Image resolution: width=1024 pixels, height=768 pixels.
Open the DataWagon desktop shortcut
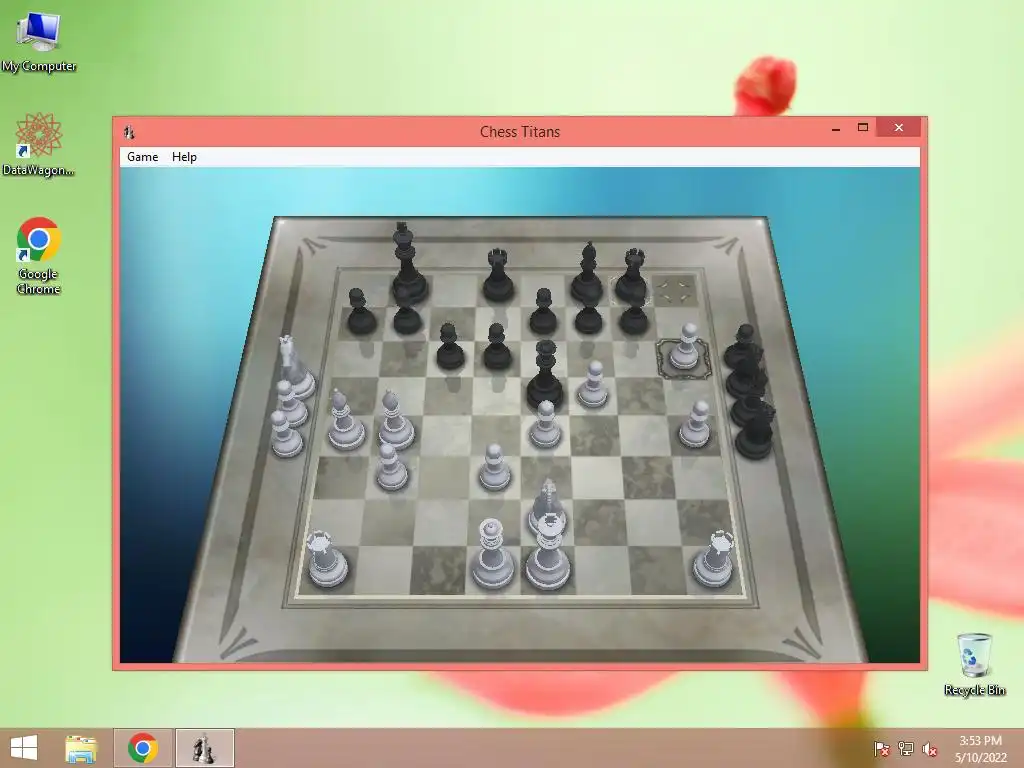pos(39,145)
